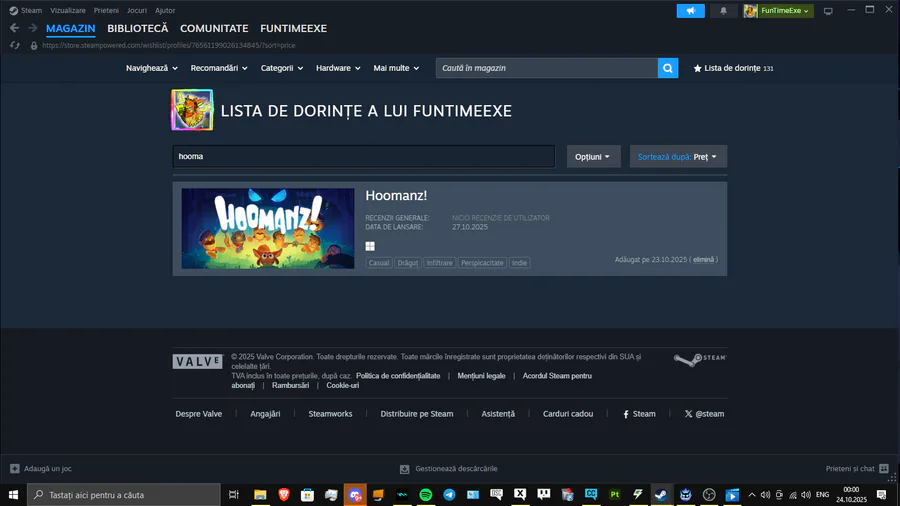The image size is (900, 506).
Task: Click the magnifier store search button
Action: (668, 68)
